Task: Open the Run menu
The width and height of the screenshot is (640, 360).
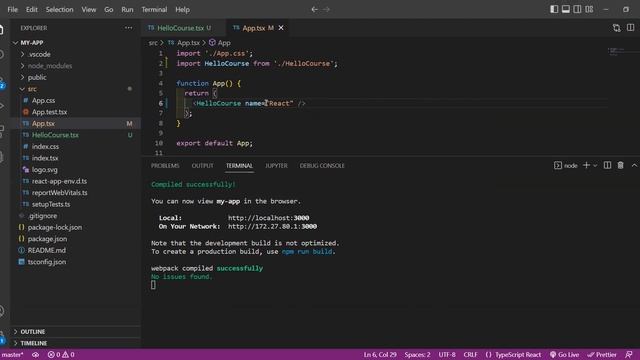Action: point(127,9)
